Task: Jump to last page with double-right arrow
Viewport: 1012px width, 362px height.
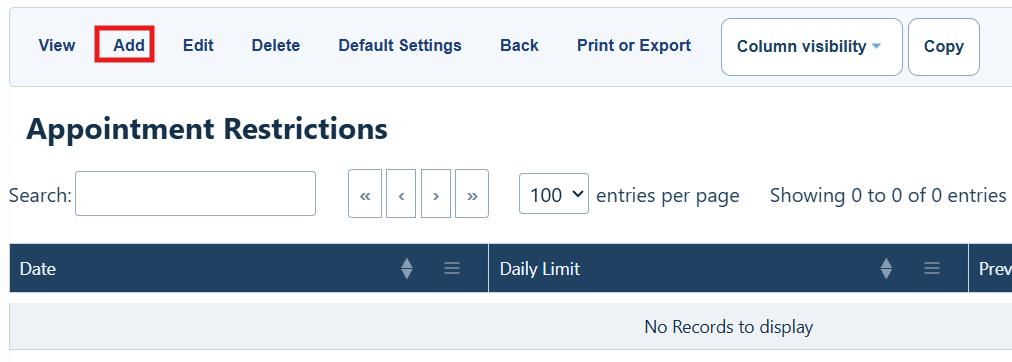Action: pyautogui.click(x=472, y=194)
